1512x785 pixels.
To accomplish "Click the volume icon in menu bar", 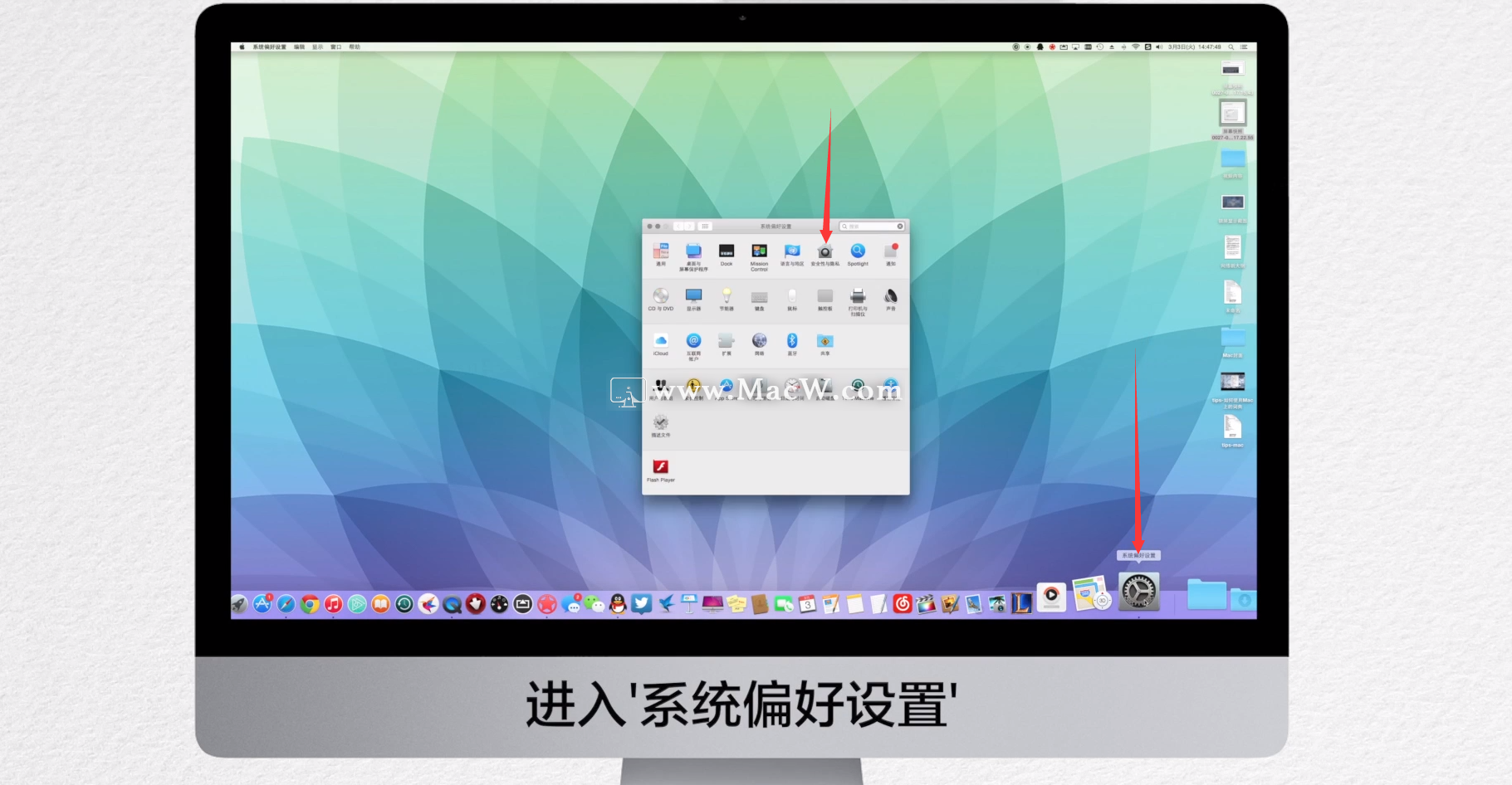I will click(1159, 47).
